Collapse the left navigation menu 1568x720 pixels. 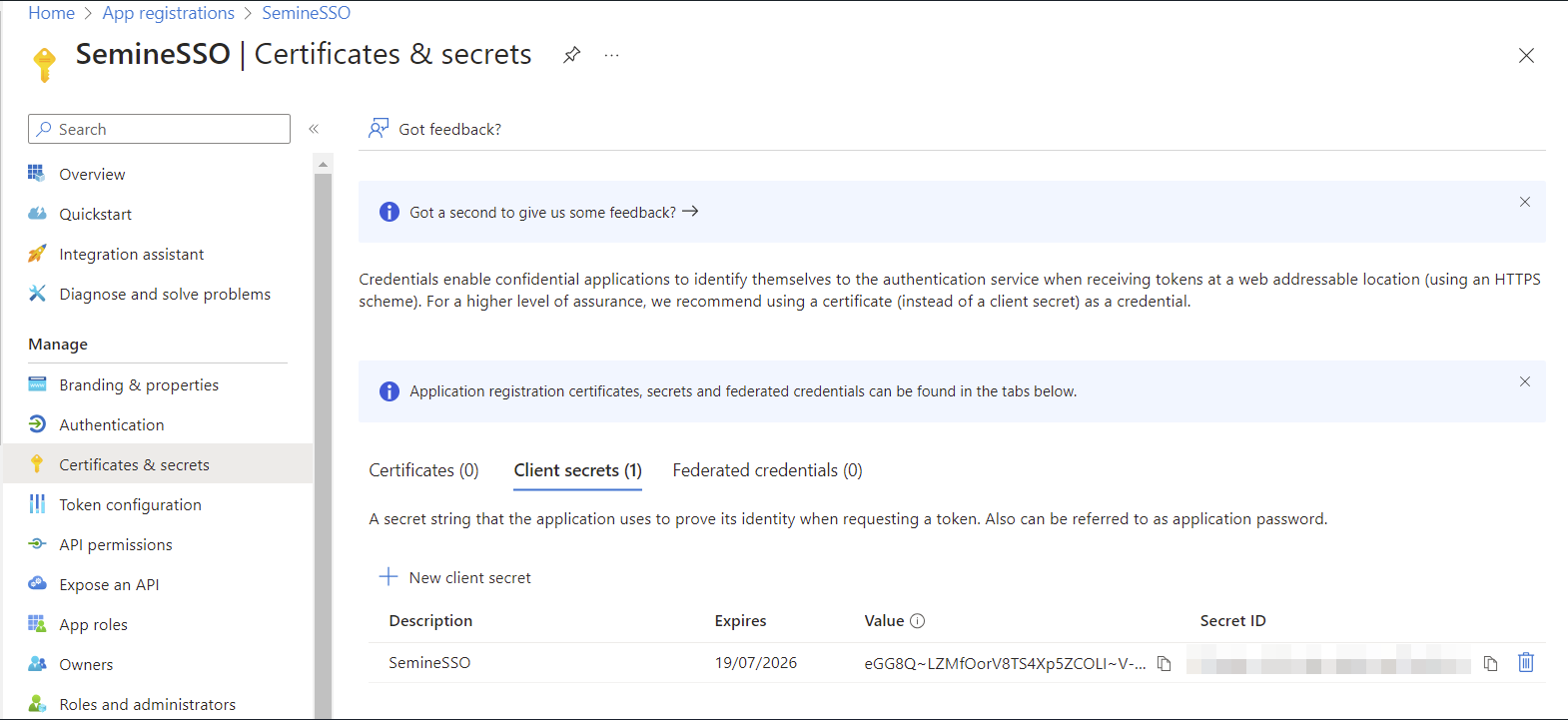[x=314, y=129]
